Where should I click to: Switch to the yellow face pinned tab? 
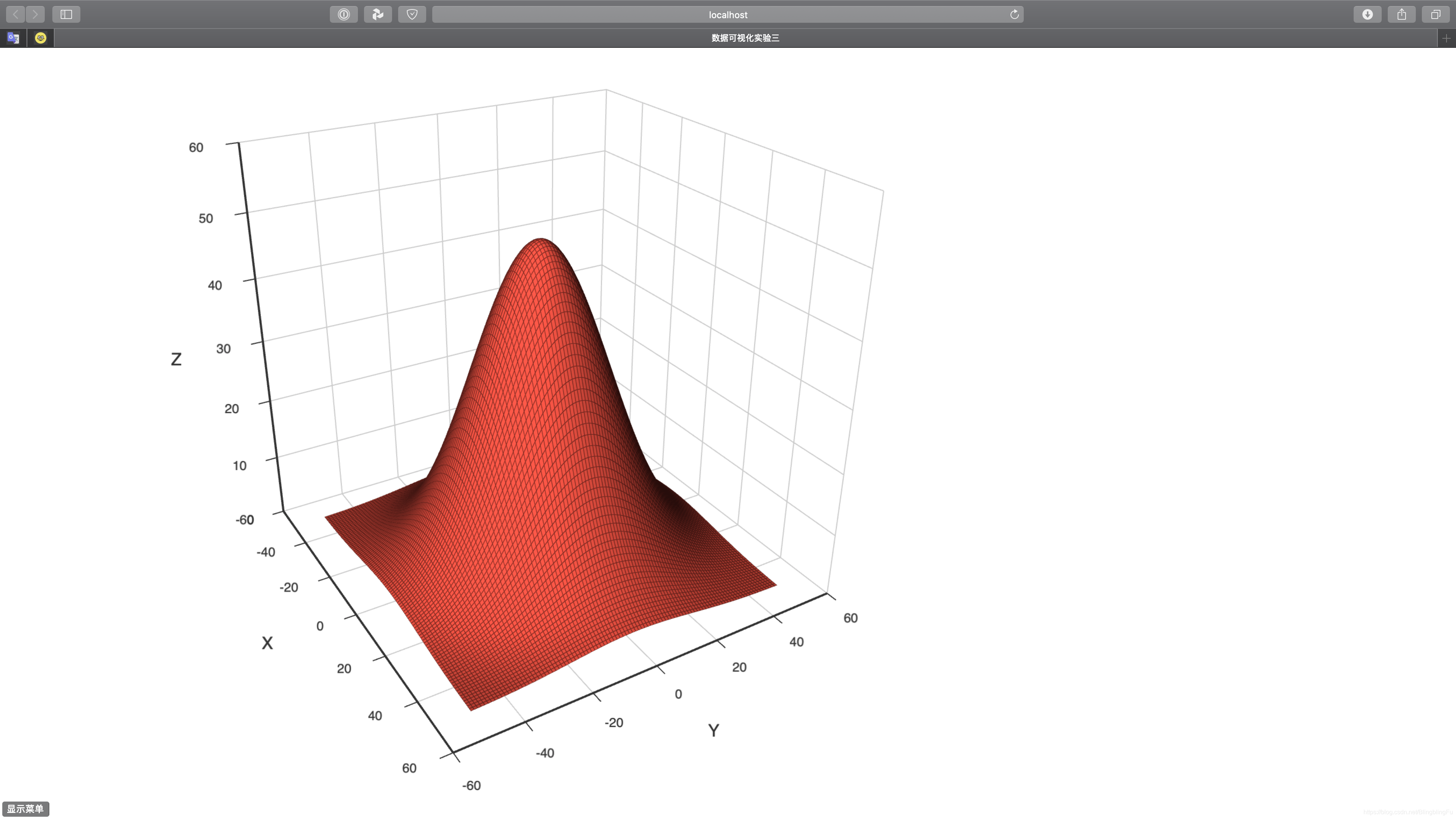click(x=41, y=38)
